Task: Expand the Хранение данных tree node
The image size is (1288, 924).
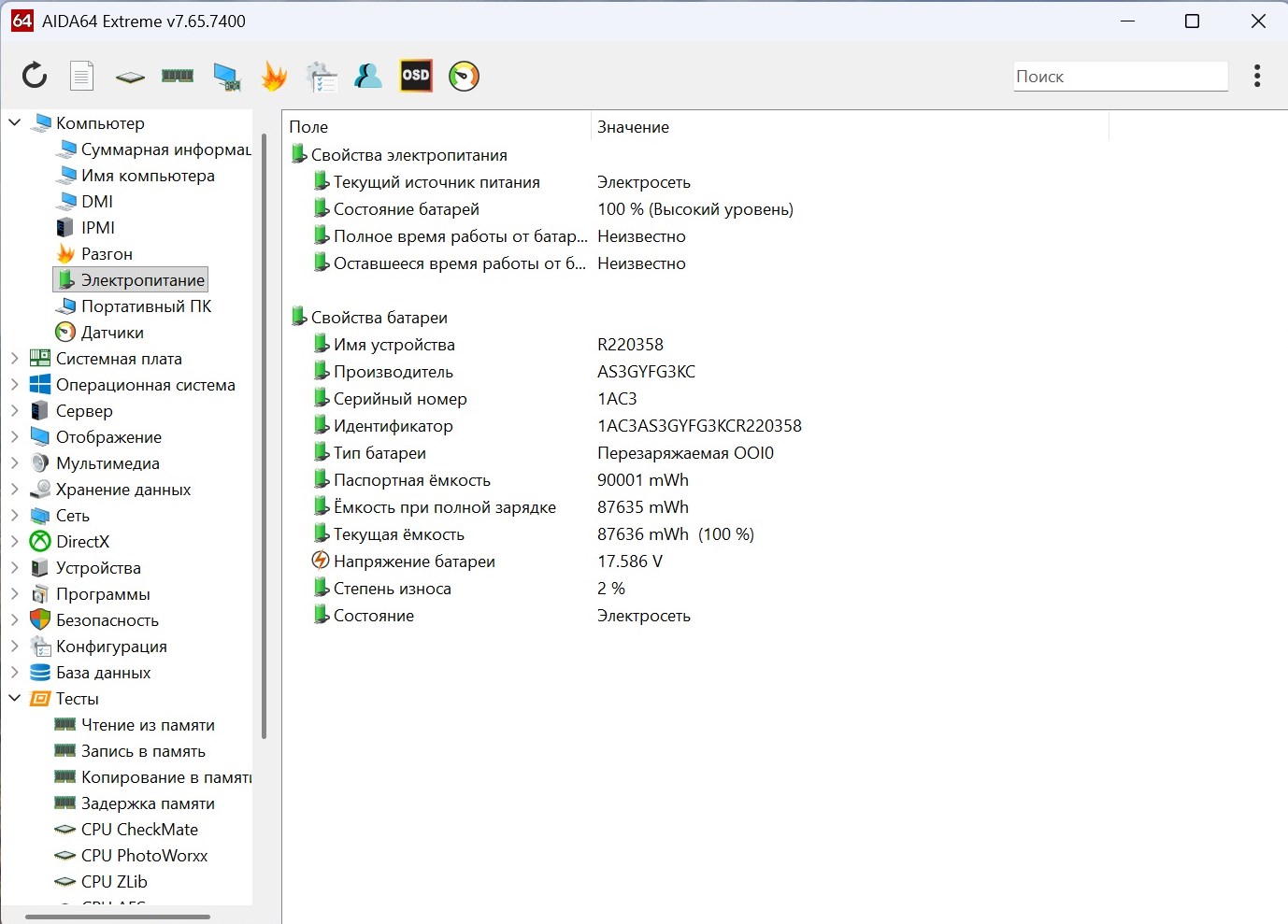Action: [15, 489]
